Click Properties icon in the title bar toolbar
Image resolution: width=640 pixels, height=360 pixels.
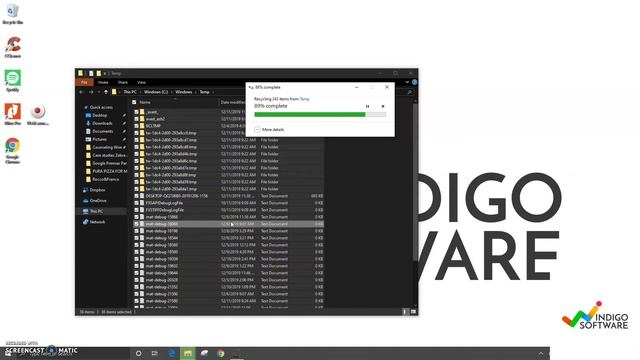(x=91, y=73)
